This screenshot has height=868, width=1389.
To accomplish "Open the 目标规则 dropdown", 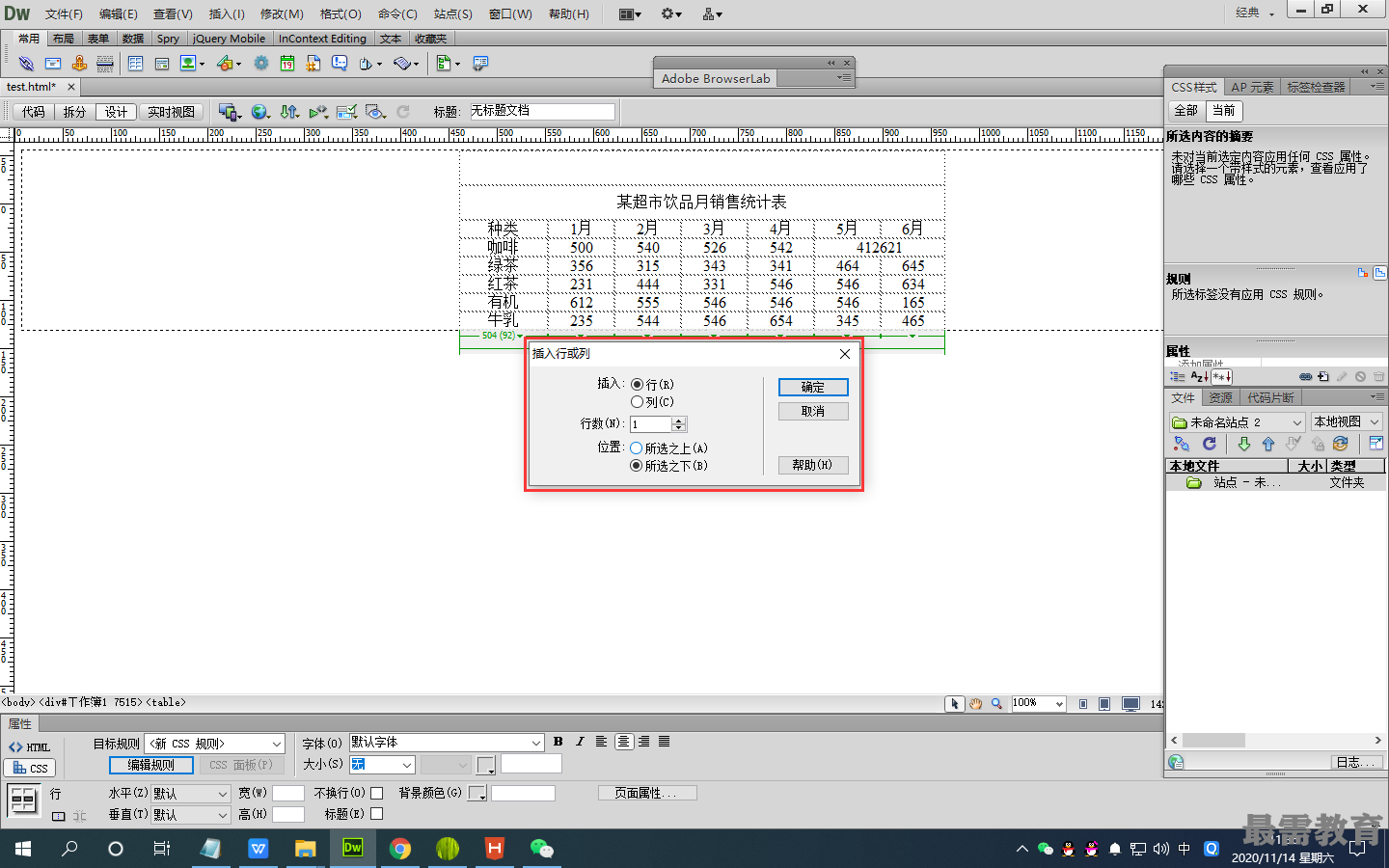I will click(x=215, y=744).
